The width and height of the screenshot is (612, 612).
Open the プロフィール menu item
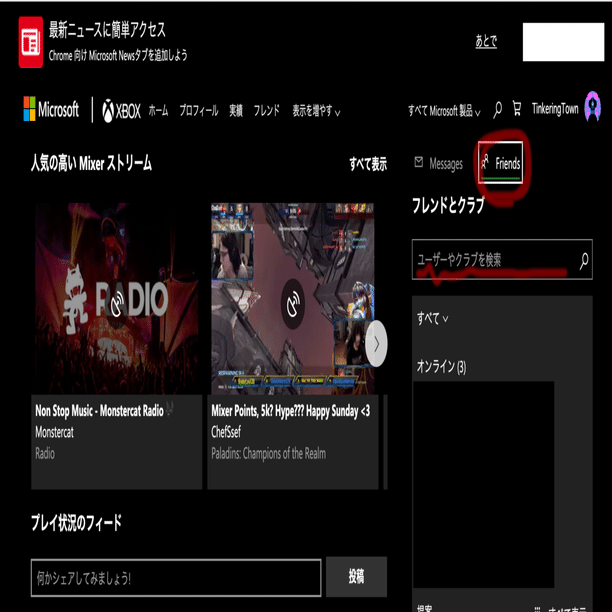(199, 111)
